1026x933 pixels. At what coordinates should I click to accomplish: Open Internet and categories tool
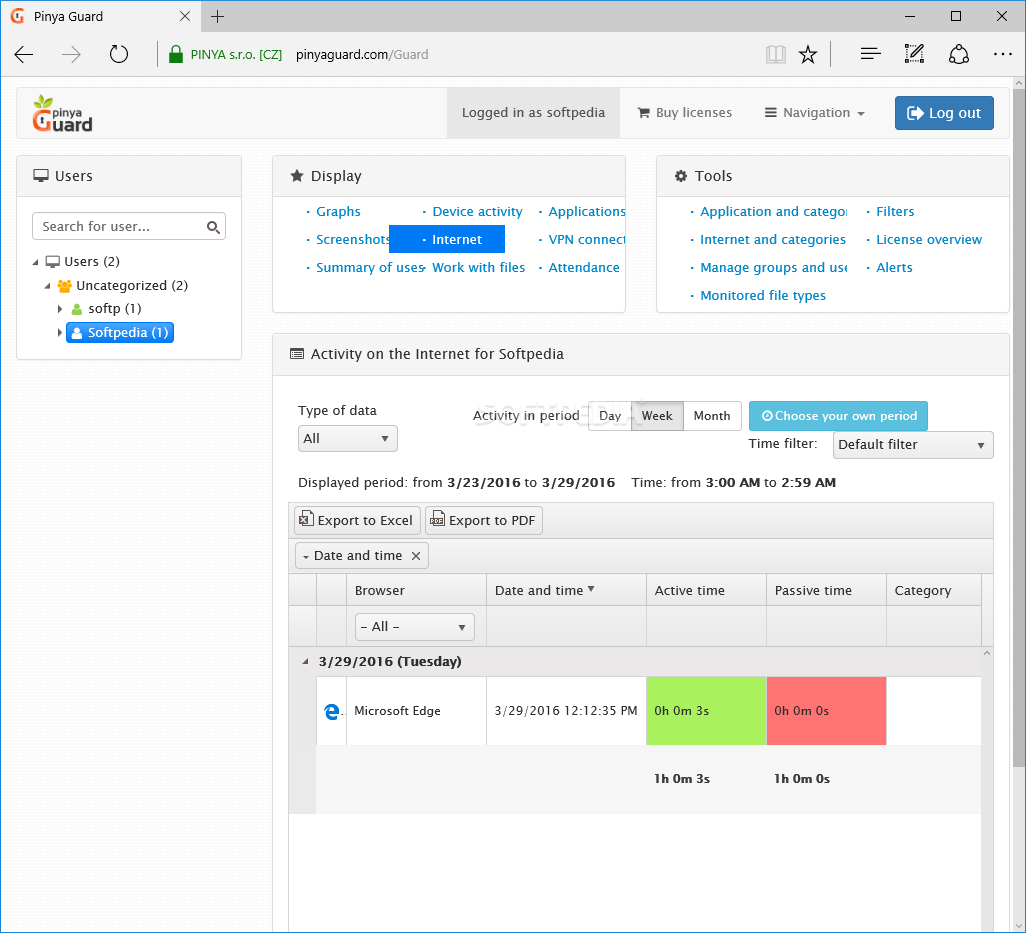click(x=773, y=239)
